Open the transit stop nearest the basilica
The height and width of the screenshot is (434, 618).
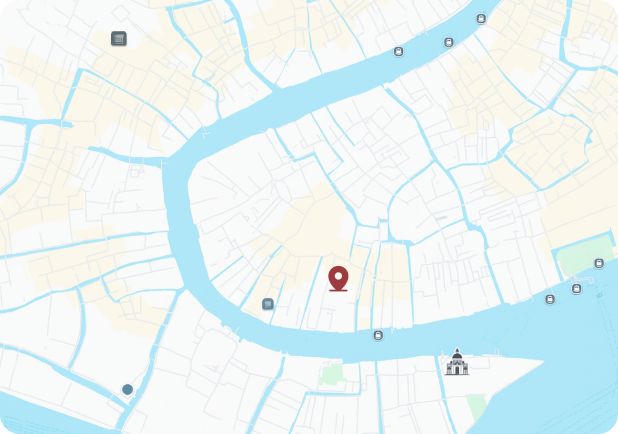point(378,335)
